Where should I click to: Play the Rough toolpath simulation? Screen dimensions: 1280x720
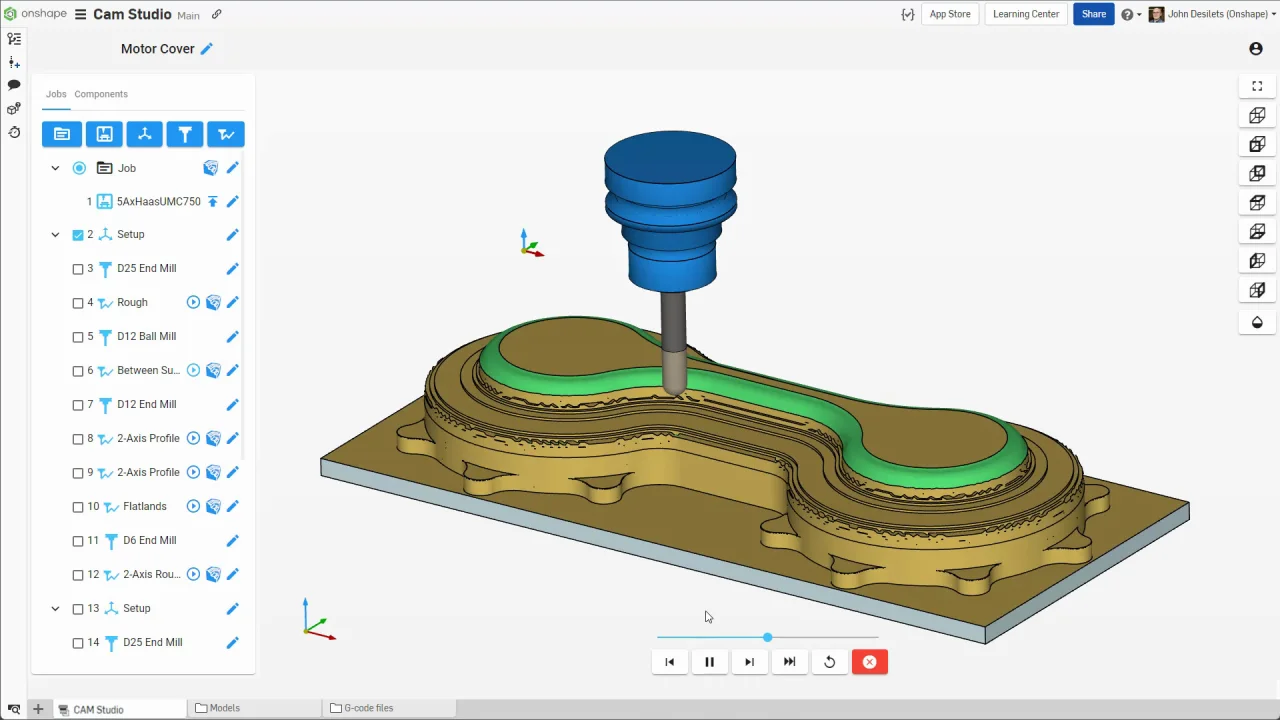(194, 302)
